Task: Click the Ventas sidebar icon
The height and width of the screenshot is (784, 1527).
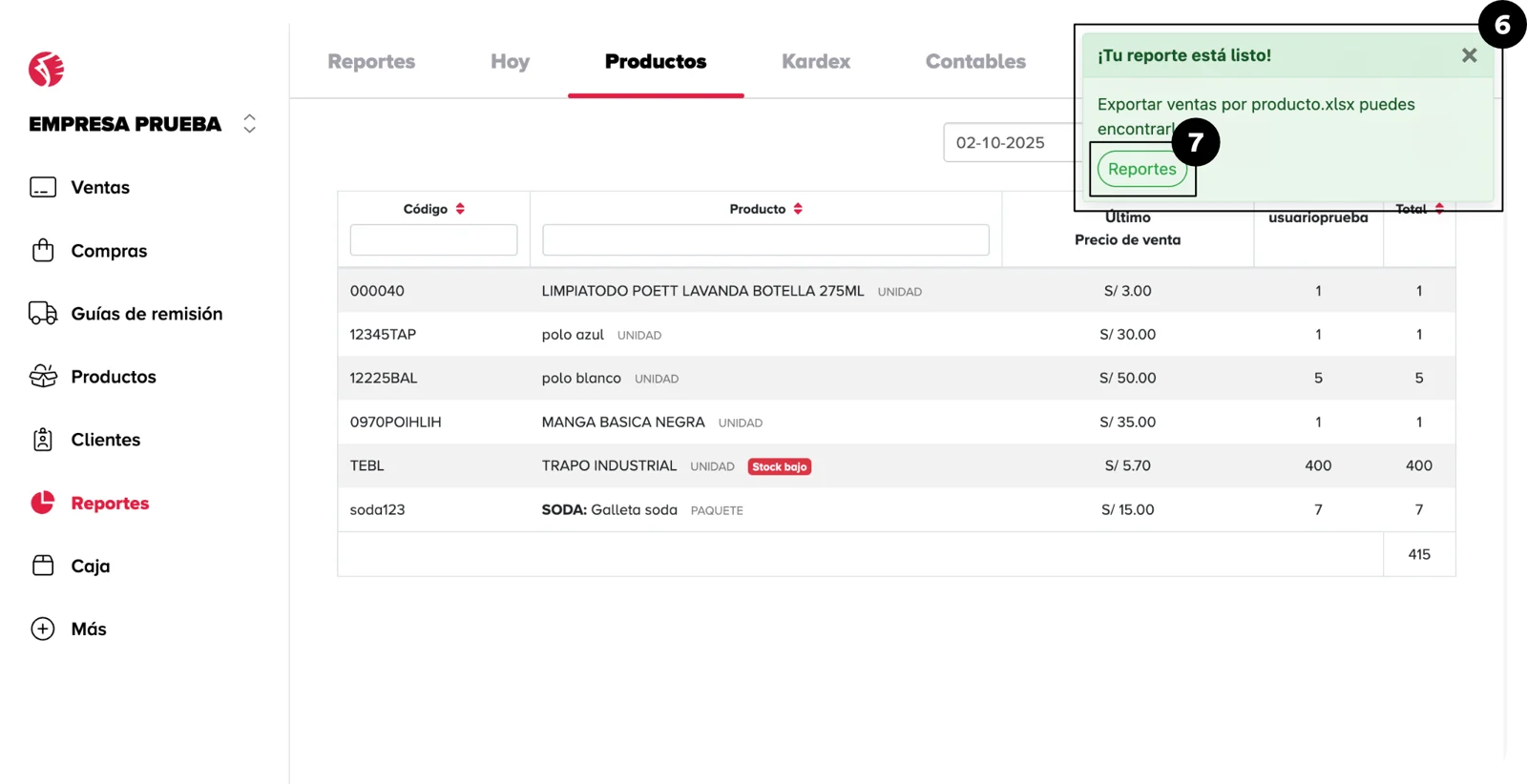Action: pos(43,187)
